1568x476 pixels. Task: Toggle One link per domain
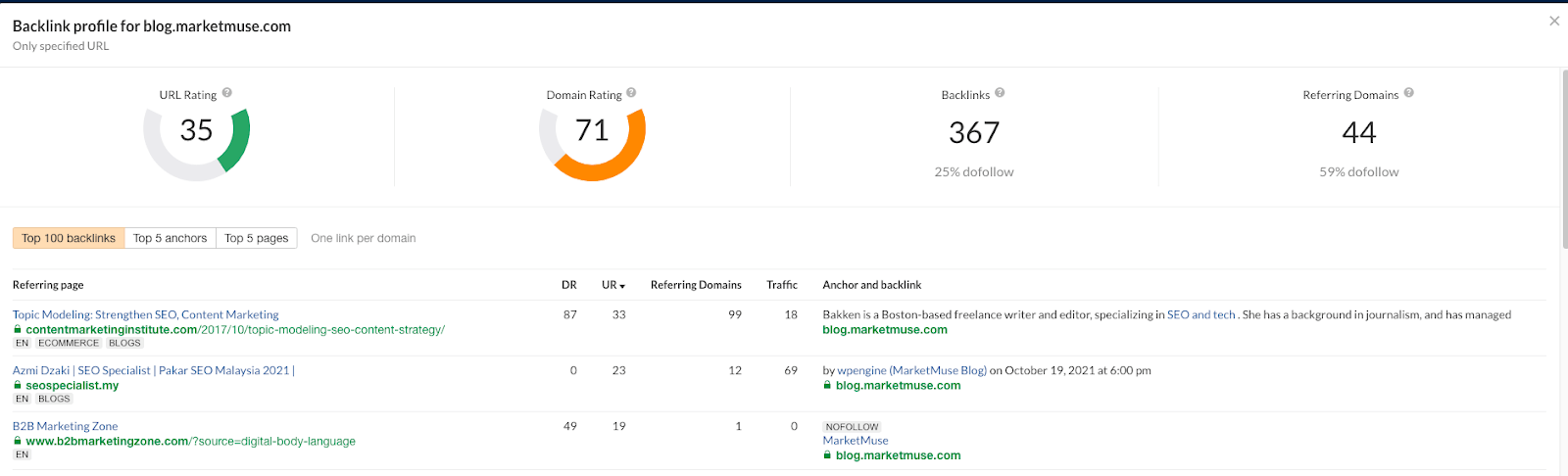[364, 238]
